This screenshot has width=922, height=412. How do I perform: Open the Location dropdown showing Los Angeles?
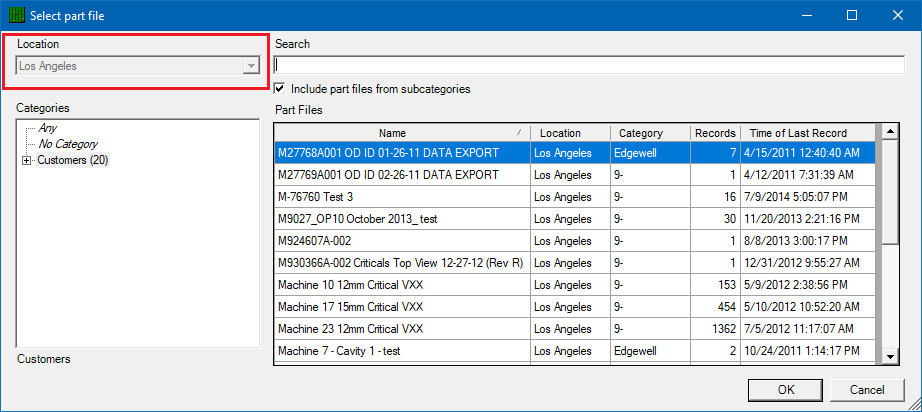(138, 66)
